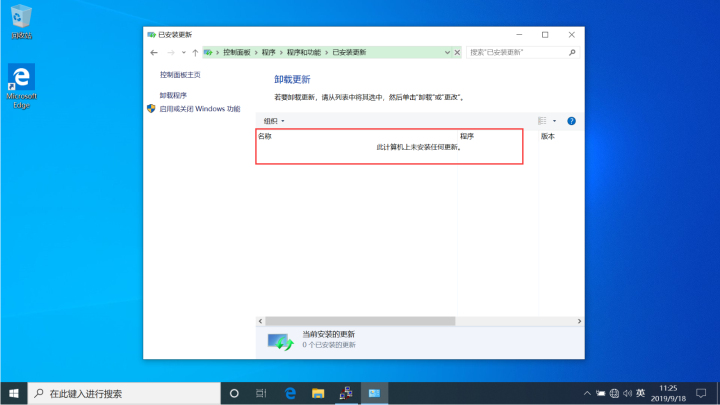The width and height of the screenshot is (720, 405).
Task: Open 控制面板主页 link
Action: (180, 74)
